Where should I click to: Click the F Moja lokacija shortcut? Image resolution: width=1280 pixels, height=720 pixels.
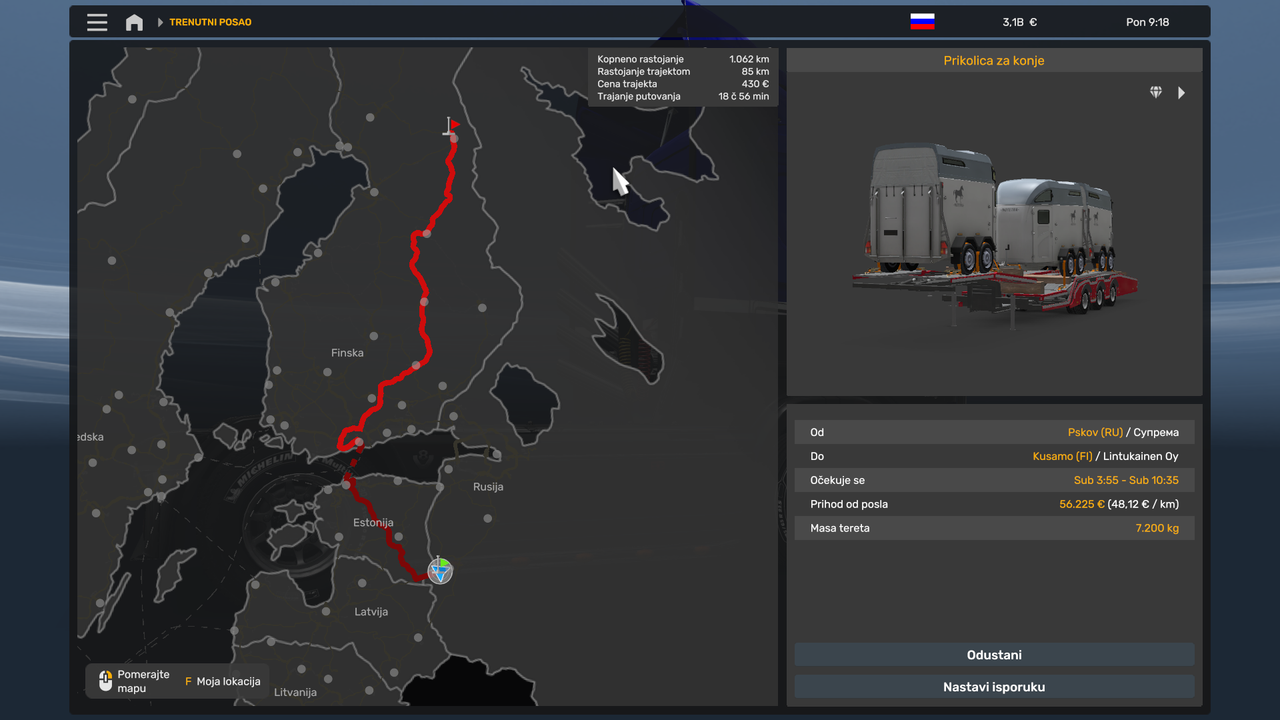pos(223,682)
